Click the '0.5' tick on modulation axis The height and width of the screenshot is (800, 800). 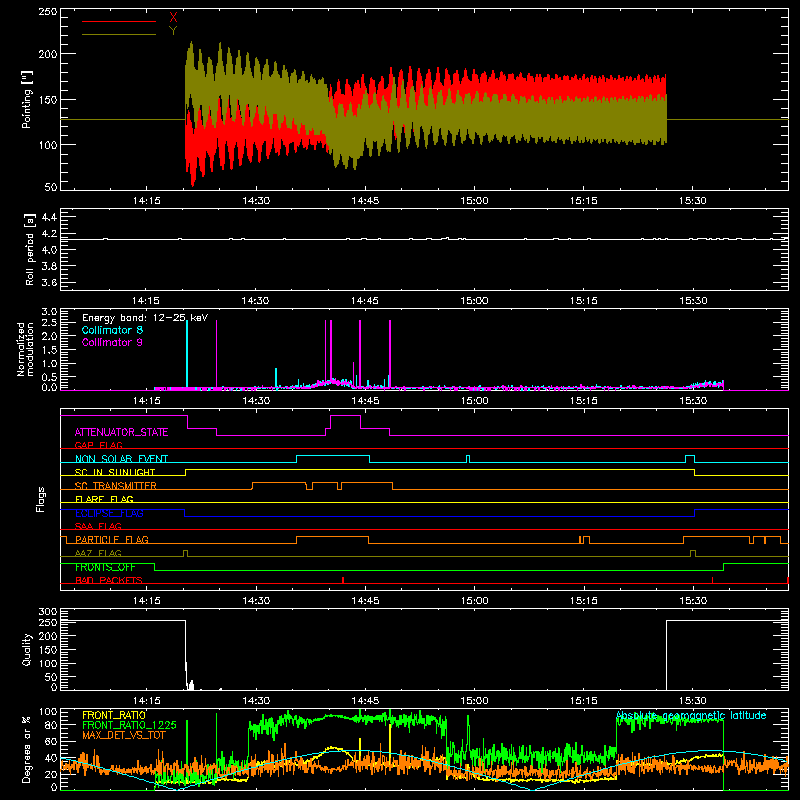click(x=49, y=377)
